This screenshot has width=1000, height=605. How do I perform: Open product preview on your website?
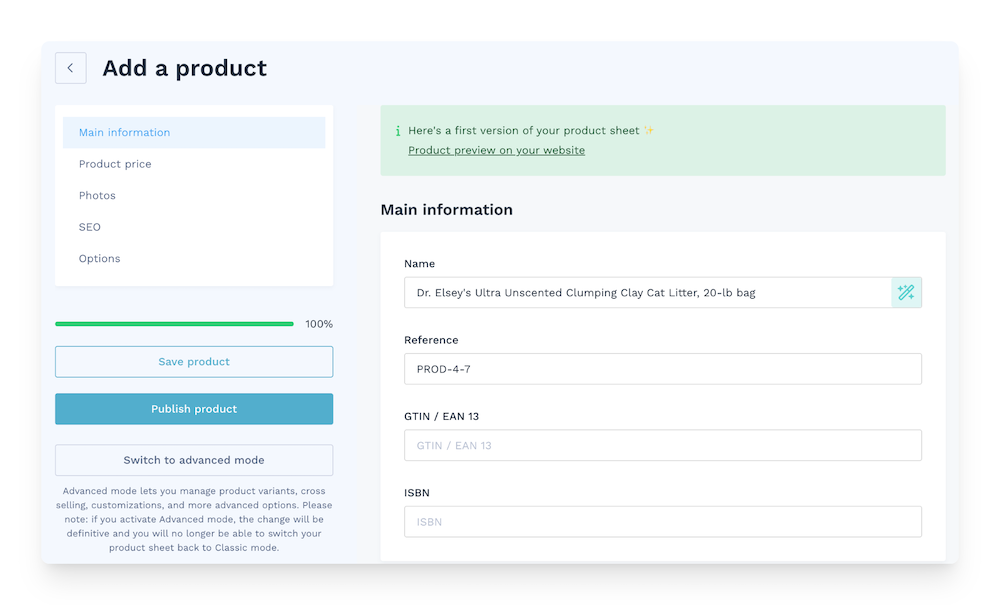click(496, 150)
